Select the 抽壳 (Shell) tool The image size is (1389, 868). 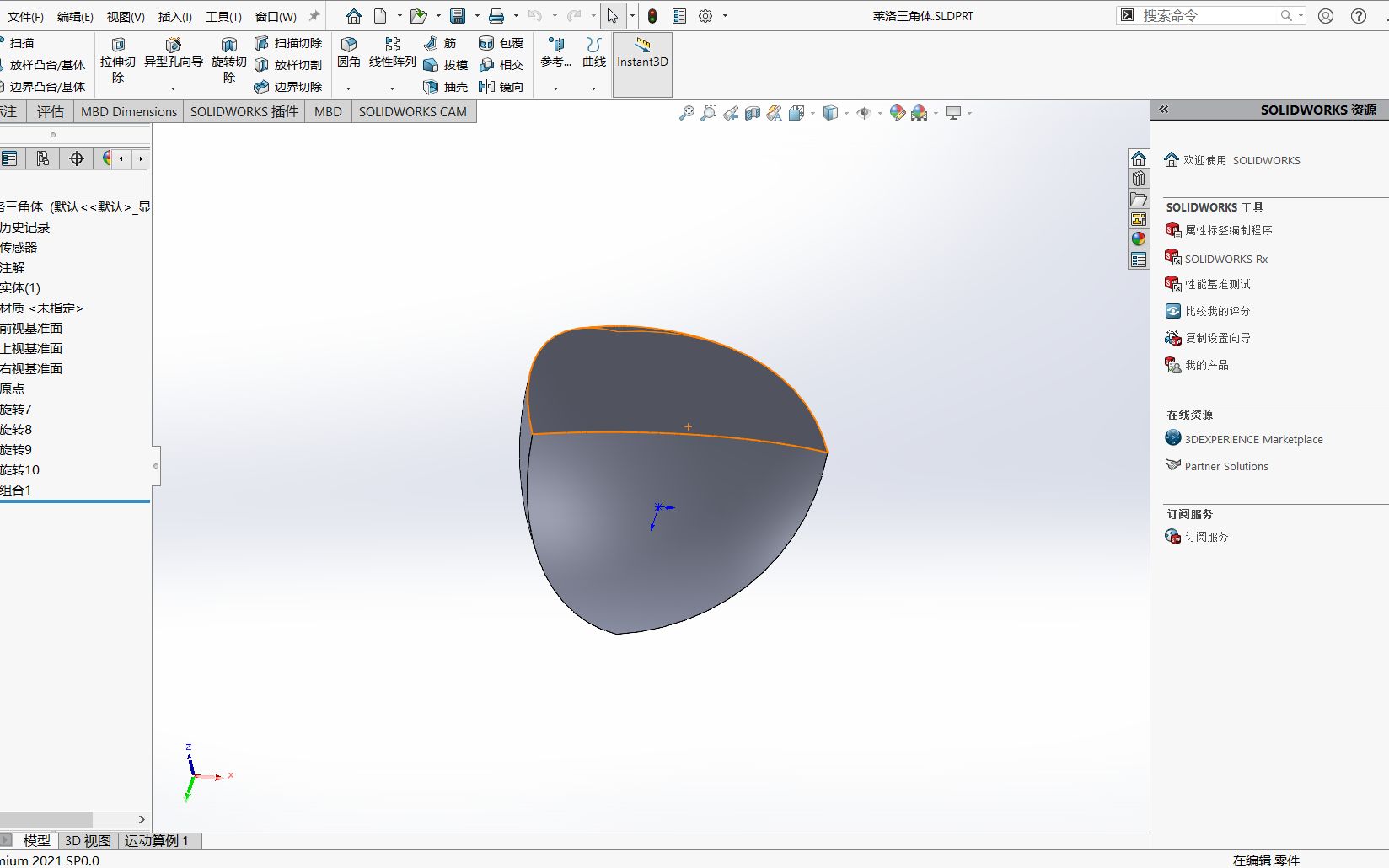click(444, 87)
